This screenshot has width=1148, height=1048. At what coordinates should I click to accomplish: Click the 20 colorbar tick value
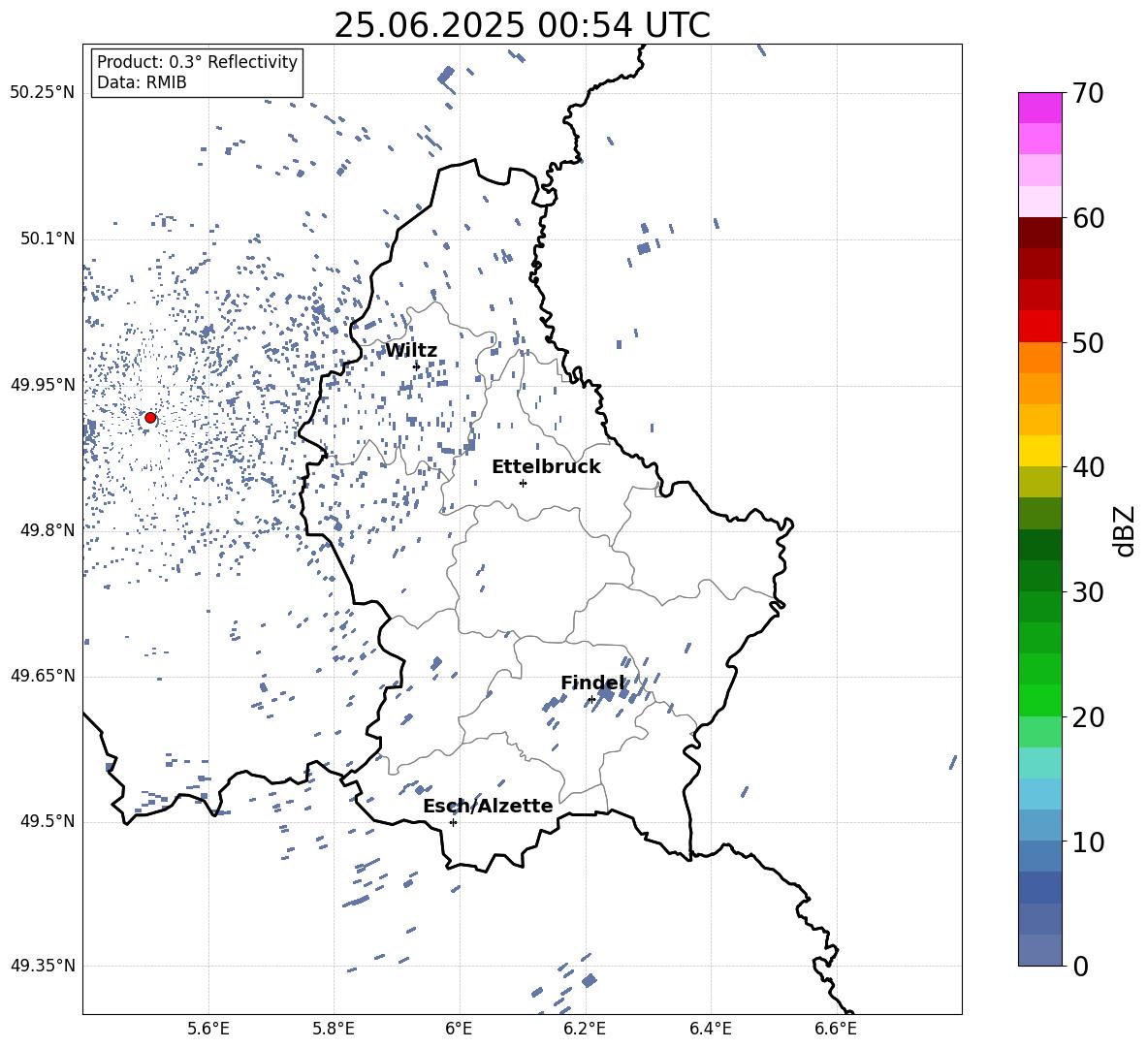[1088, 717]
